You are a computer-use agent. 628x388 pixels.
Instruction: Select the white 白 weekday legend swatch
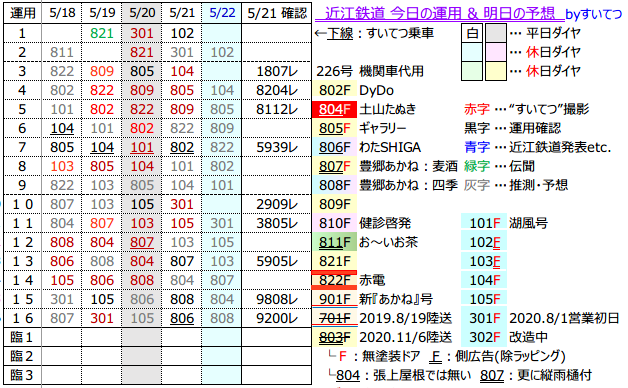pos(472,33)
